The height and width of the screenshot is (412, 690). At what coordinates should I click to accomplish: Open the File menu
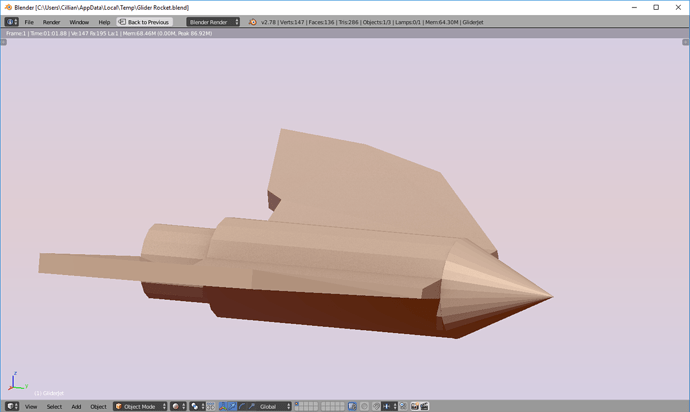(x=29, y=22)
